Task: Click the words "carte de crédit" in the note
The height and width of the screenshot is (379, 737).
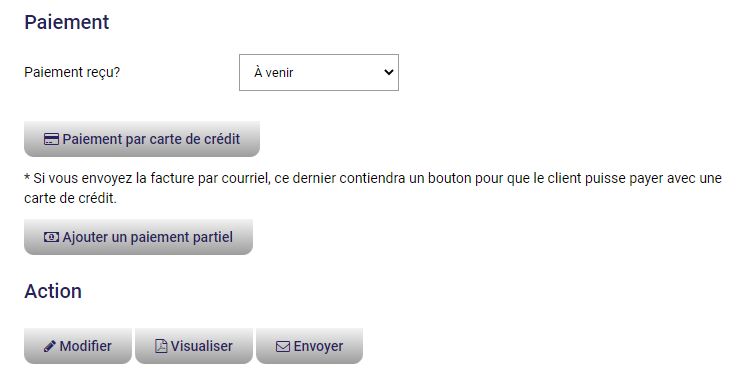Action: click(70, 198)
